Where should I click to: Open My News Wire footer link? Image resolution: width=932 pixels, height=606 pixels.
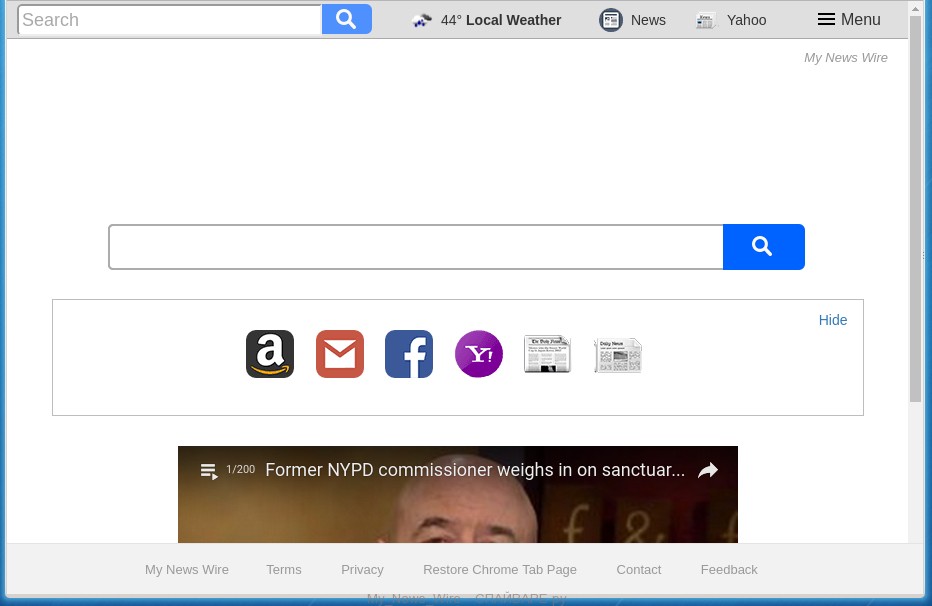tap(187, 570)
